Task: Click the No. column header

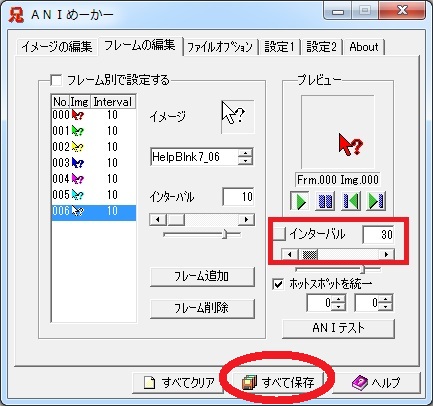Action: click(x=60, y=102)
